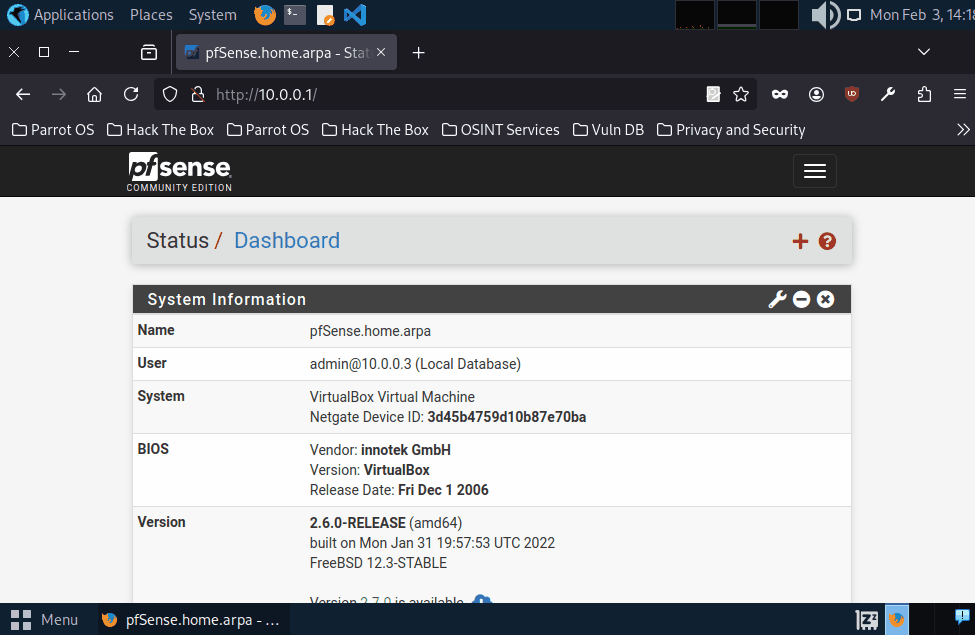Click the mask icon in toolbar
This screenshot has width=975, height=635.
tap(780, 95)
